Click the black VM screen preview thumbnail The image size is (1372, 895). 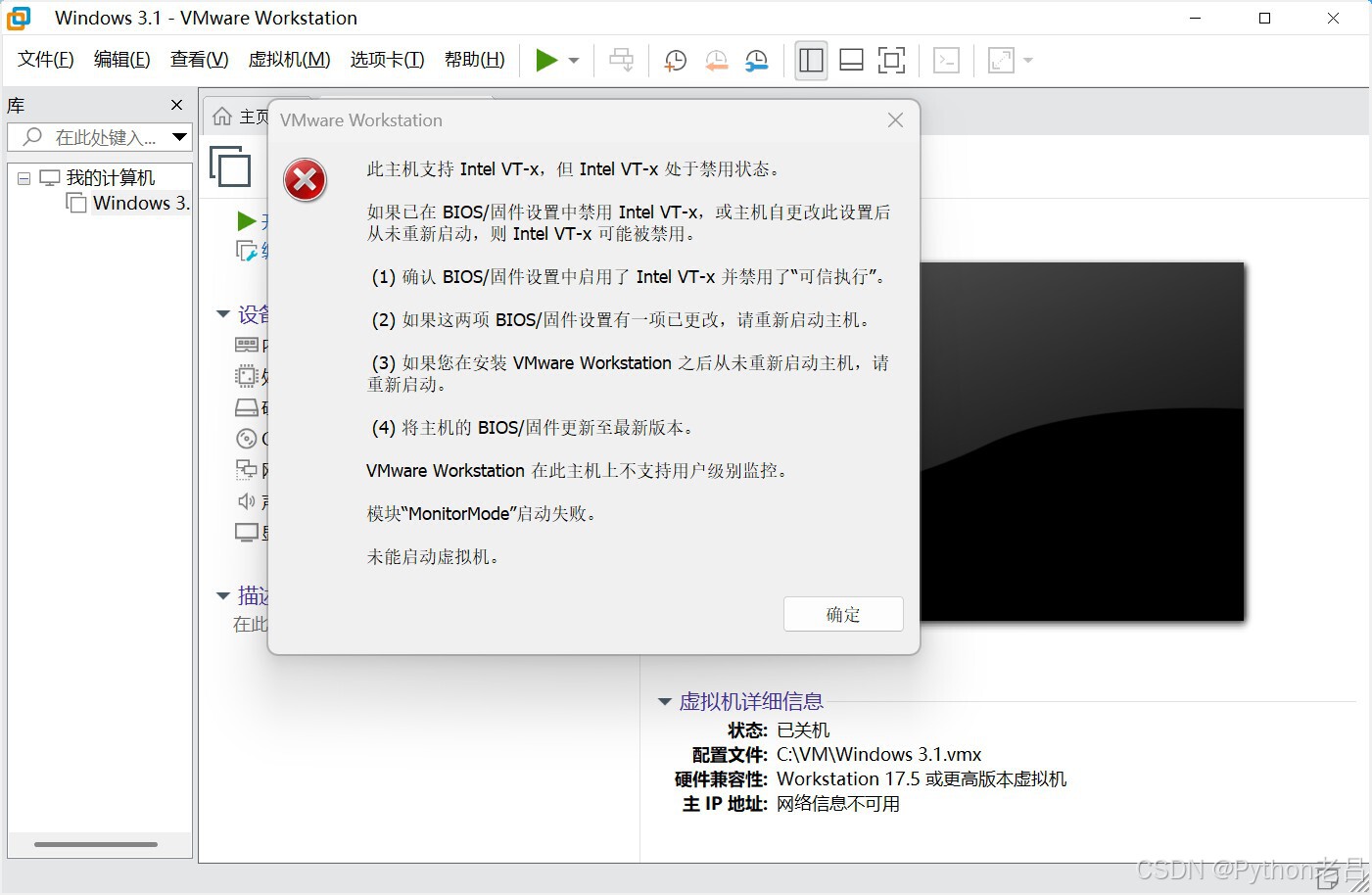(x=1082, y=442)
